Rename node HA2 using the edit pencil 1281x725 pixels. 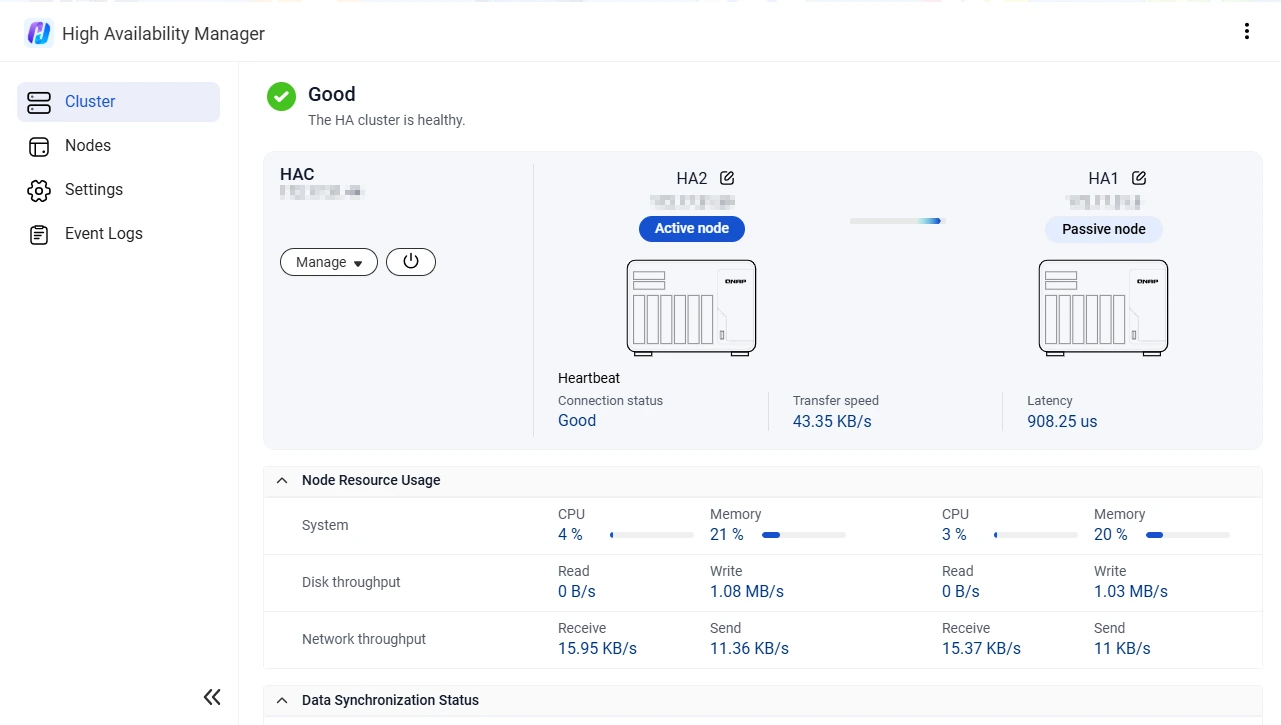click(x=726, y=177)
